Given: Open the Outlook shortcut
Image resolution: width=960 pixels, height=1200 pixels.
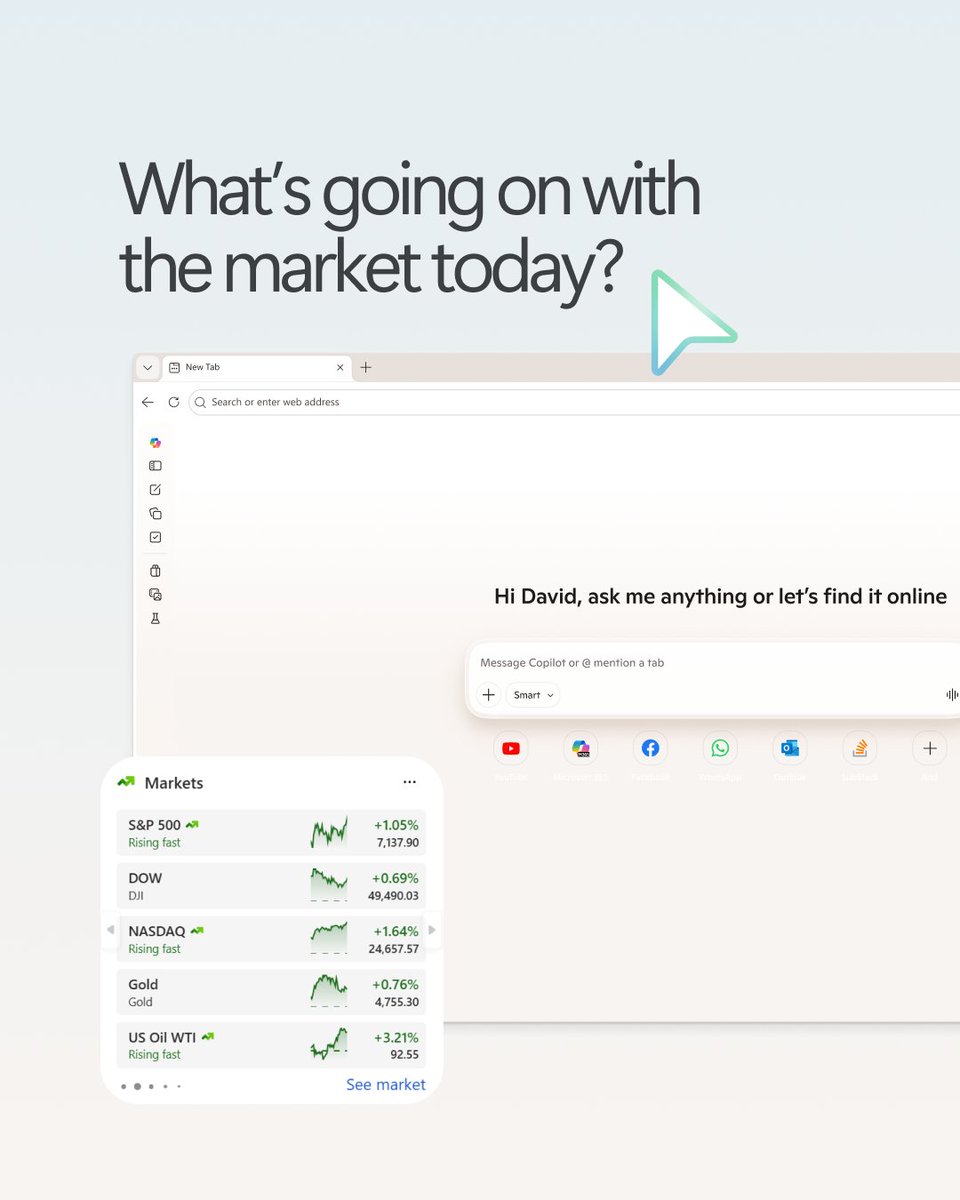Looking at the screenshot, I should (790, 748).
